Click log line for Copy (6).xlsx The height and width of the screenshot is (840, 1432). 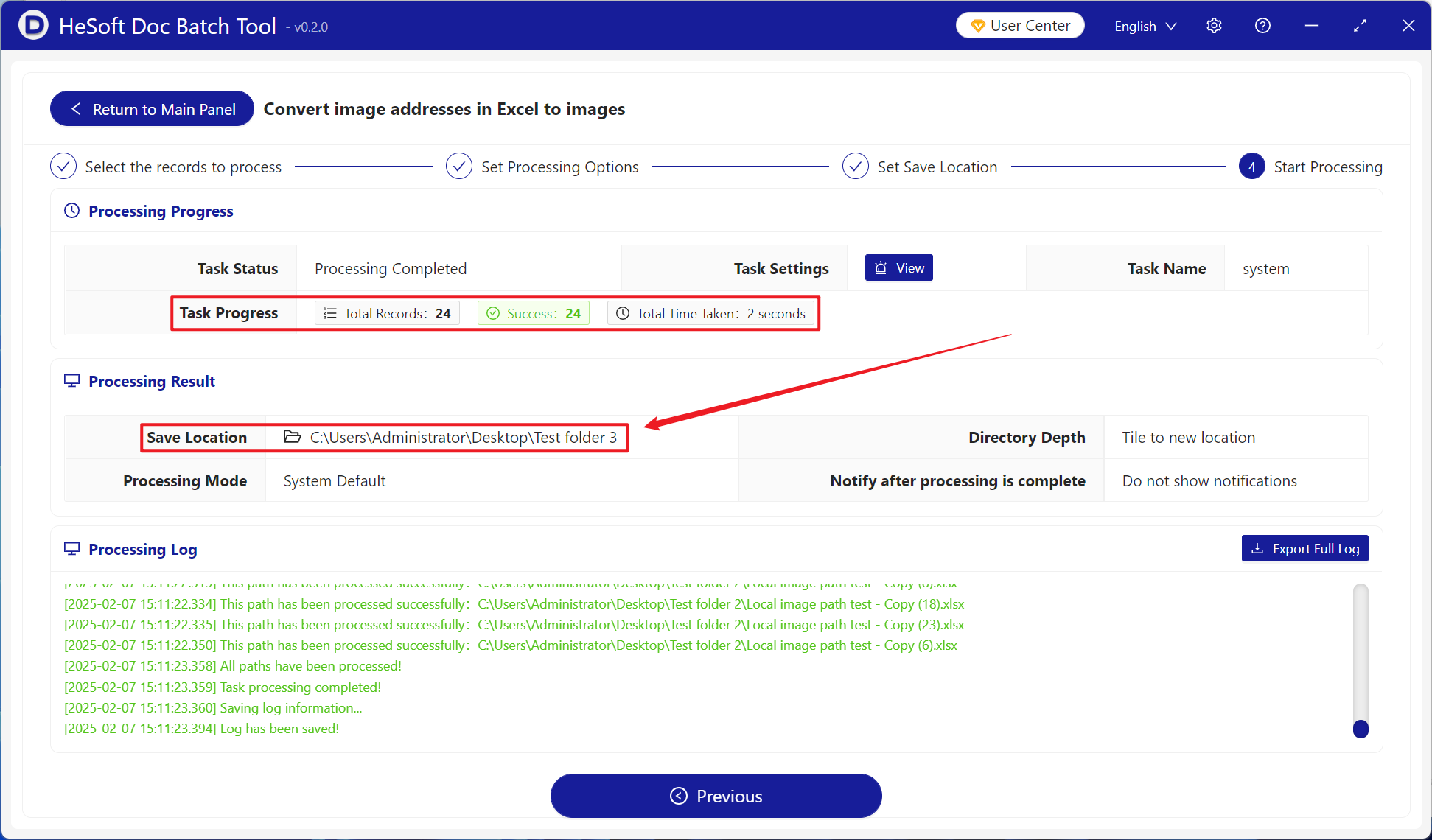[511, 645]
